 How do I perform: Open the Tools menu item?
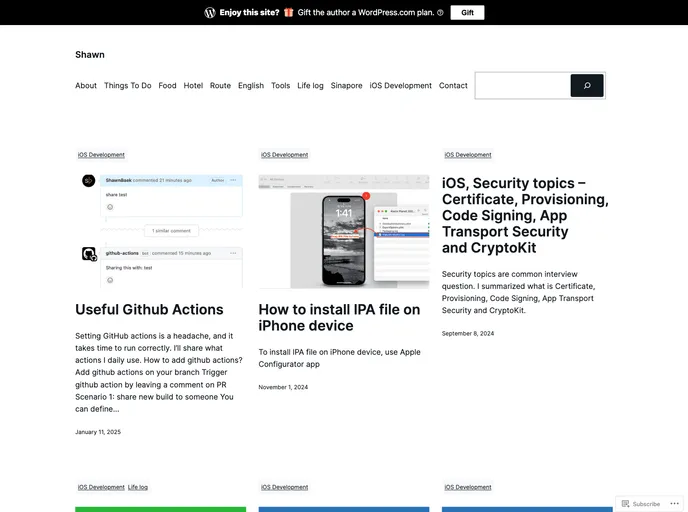coord(280,86)
